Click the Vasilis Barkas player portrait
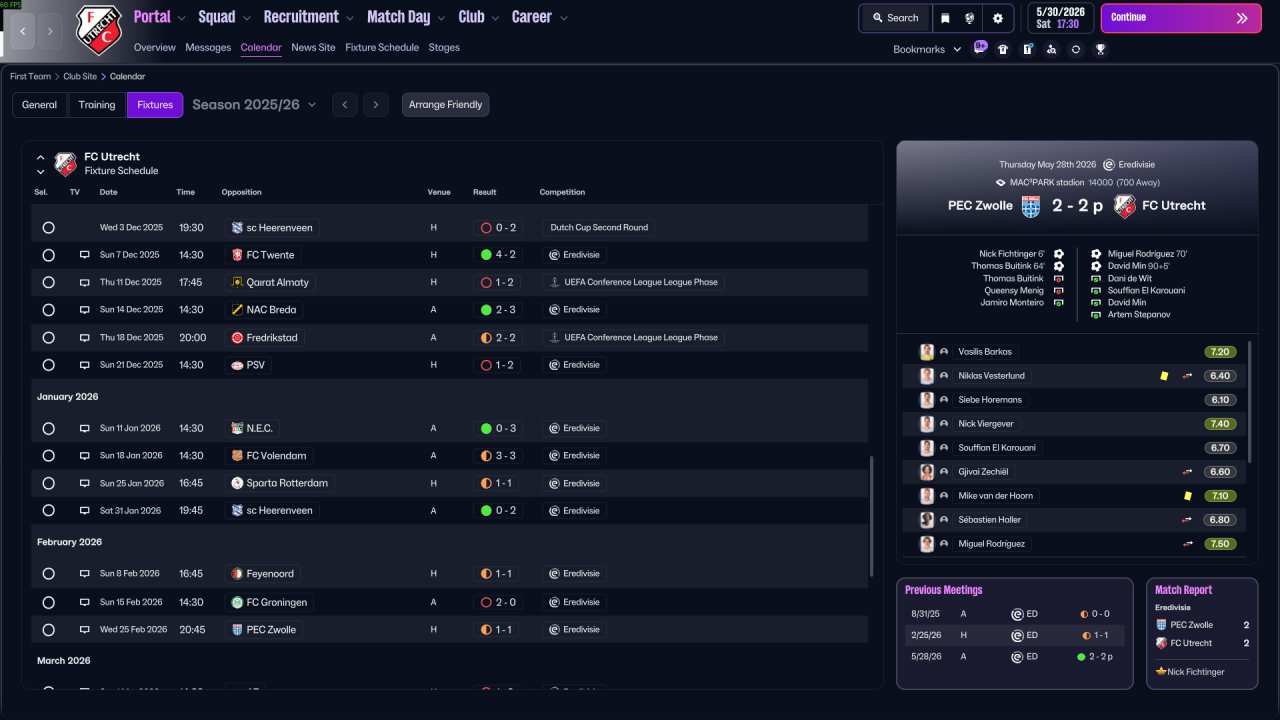1280x720 pixels. point(927,352)
